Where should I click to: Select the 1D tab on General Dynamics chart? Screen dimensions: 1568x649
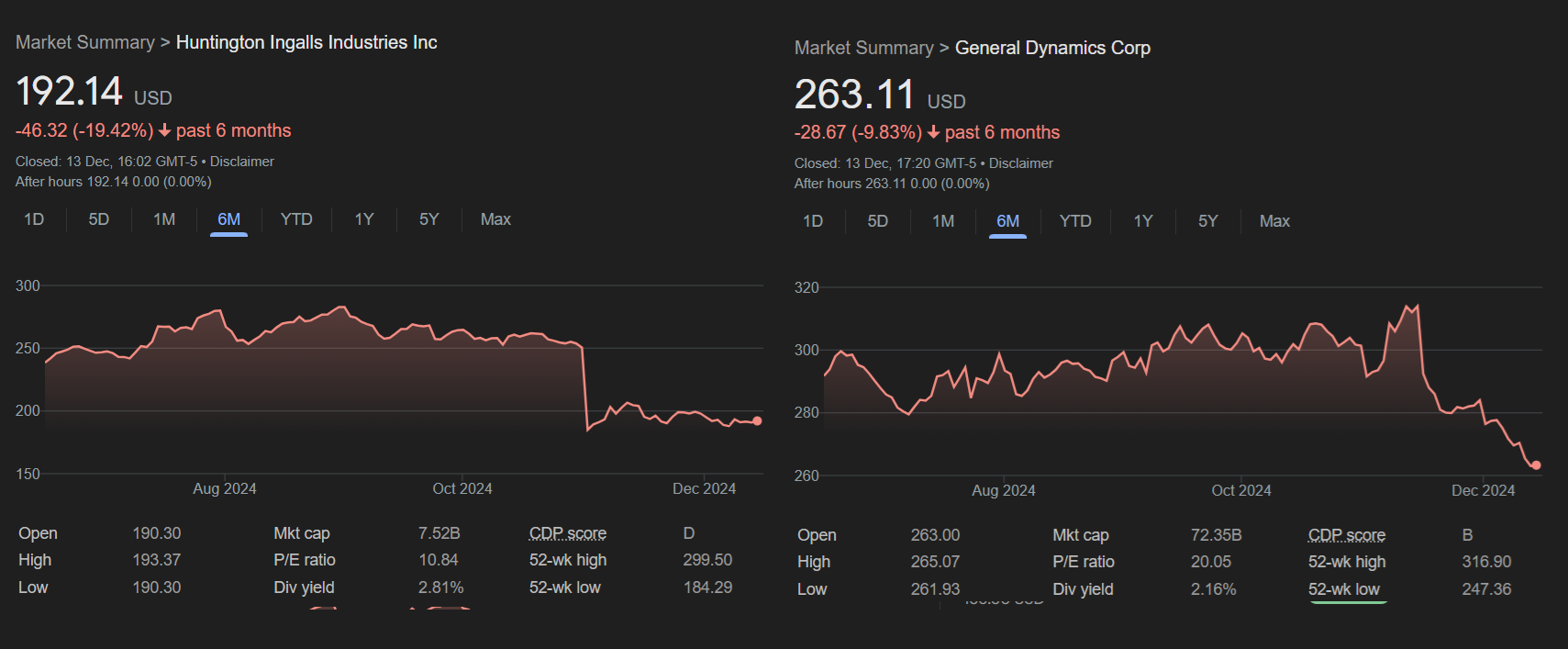pyautogui.click(x=813, y=221)
